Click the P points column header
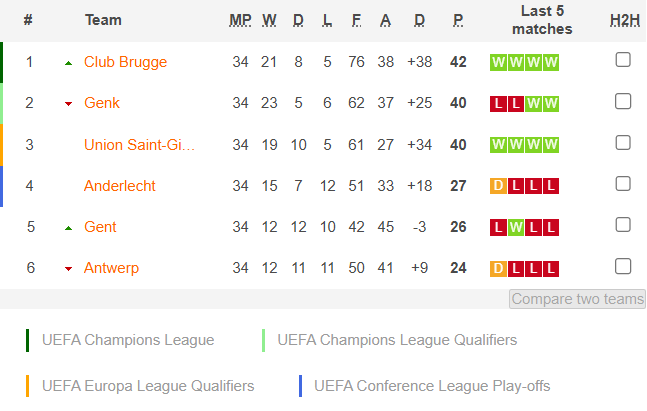The width and height of the screenshot is (647, 411). 458,20
